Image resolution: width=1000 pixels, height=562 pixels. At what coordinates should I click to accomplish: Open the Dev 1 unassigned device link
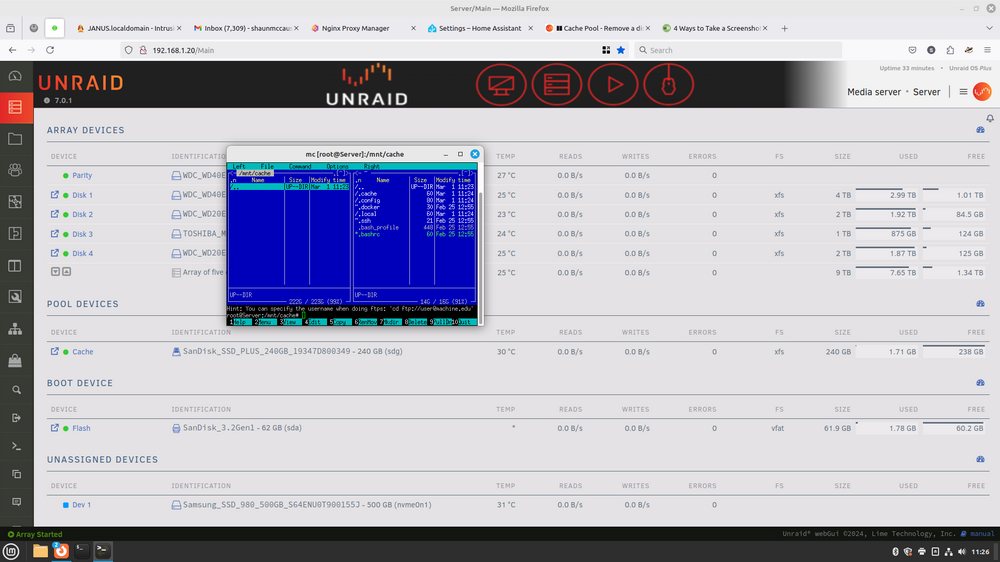tap(81, 505)
